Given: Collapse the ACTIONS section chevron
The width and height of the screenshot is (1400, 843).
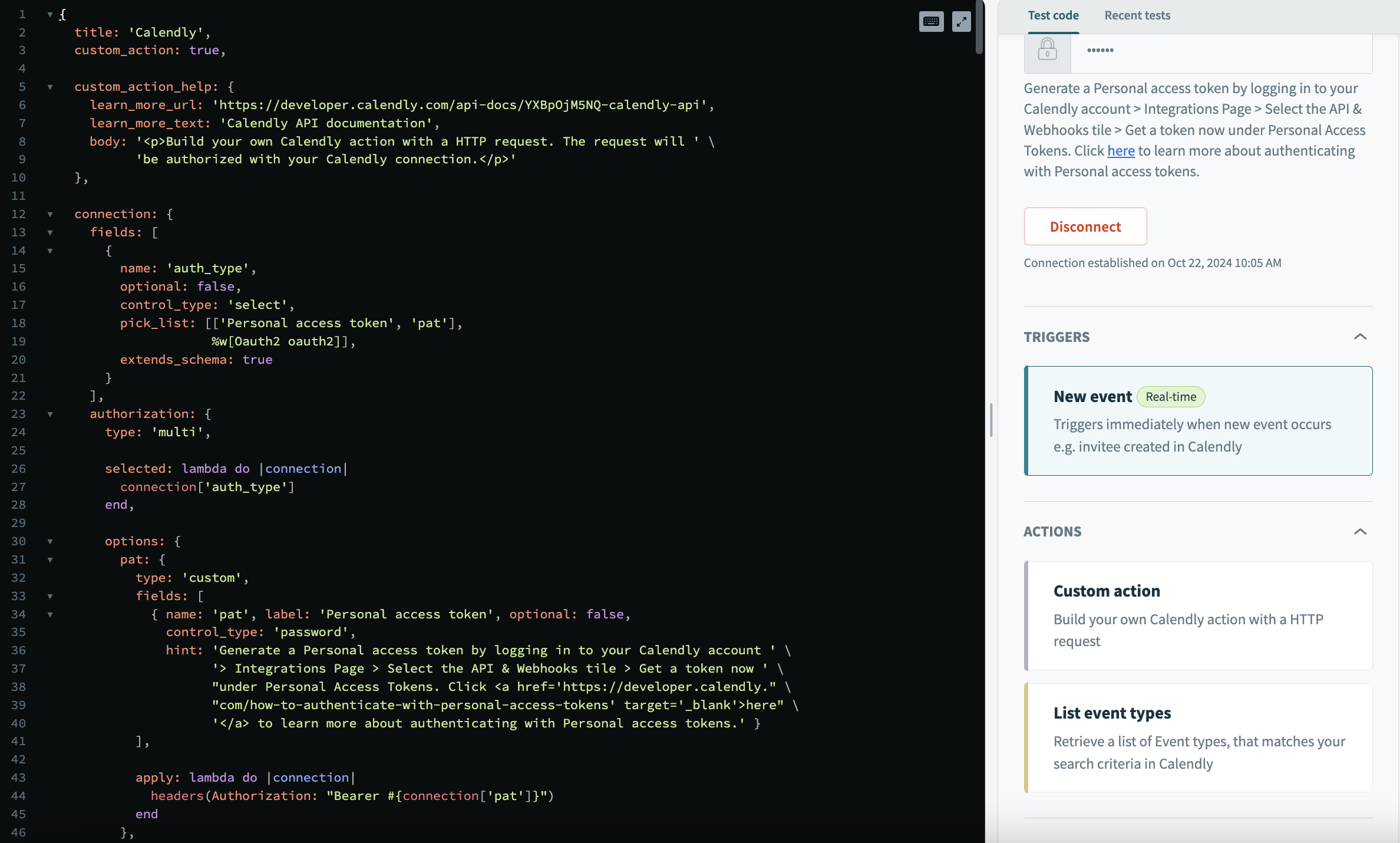Looking at the screenshot, I should coord(1360,532).
